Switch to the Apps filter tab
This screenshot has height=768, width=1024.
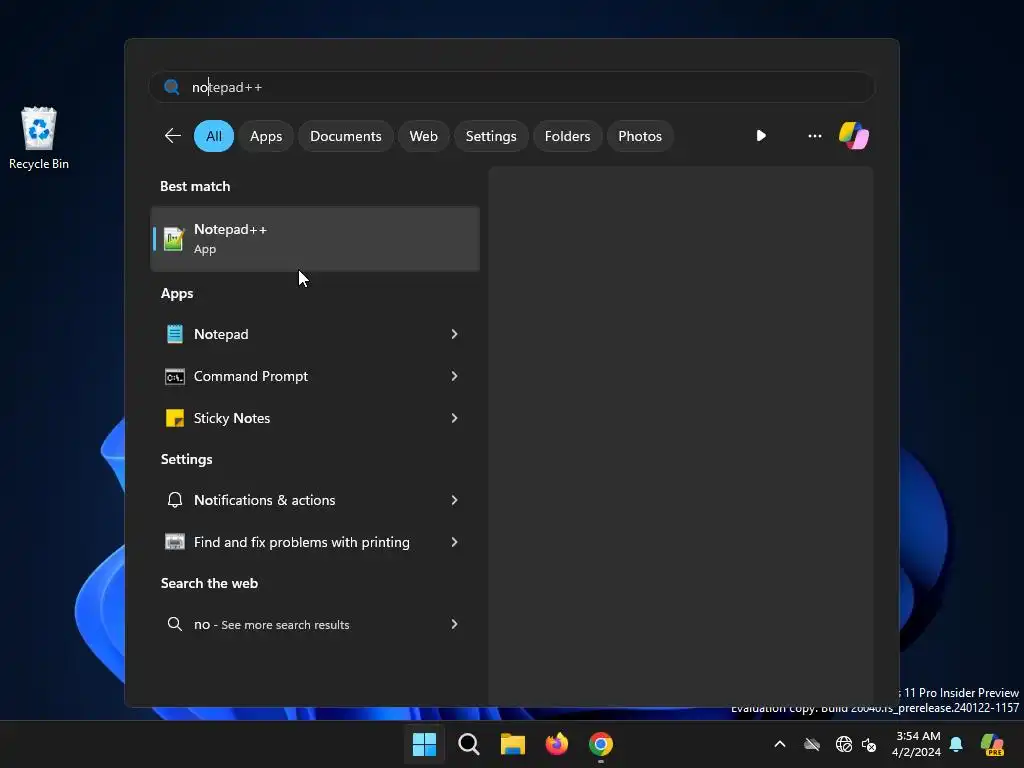click(x=266, y=136)
